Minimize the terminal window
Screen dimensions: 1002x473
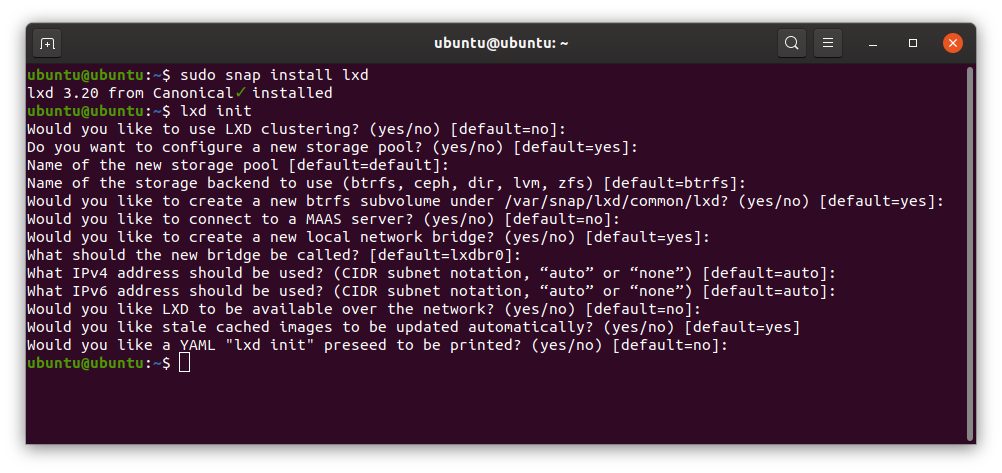point(878,43)
